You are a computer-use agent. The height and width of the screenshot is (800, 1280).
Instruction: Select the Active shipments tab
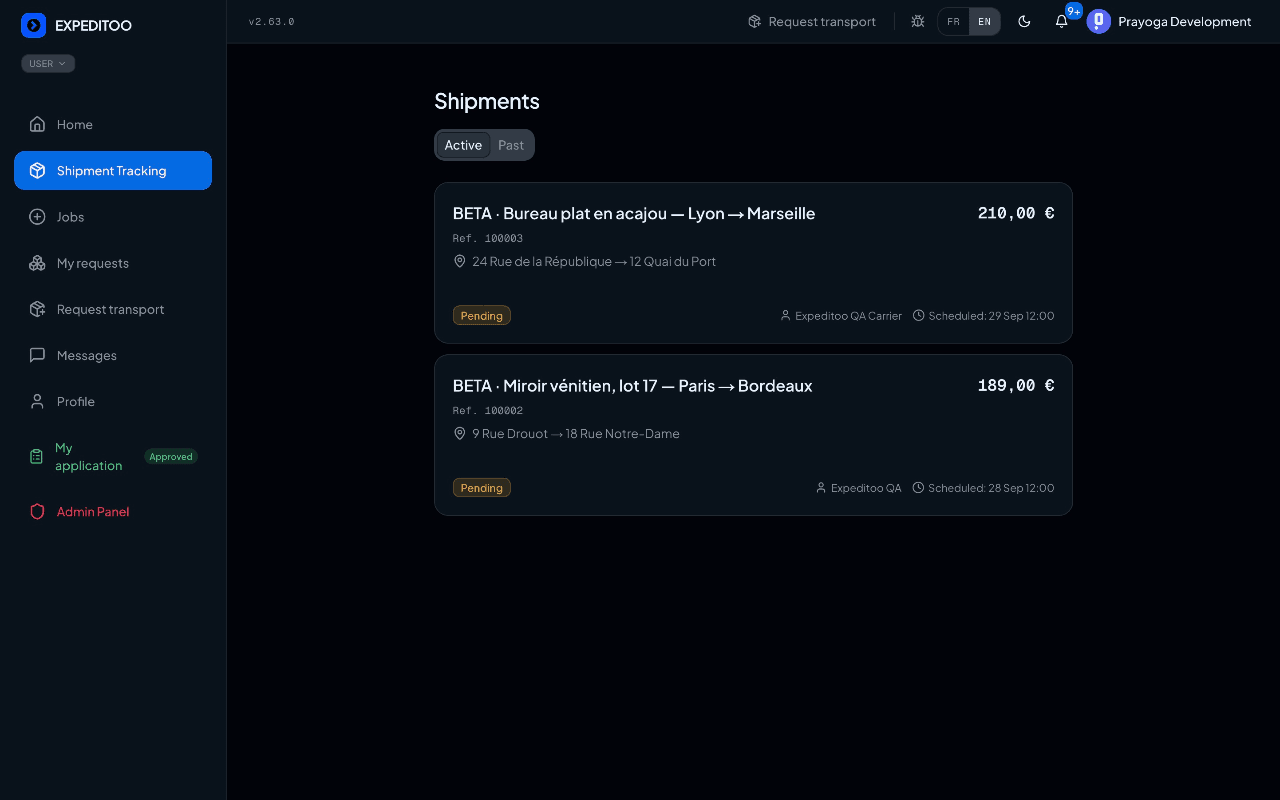click(x=463, y=145)
